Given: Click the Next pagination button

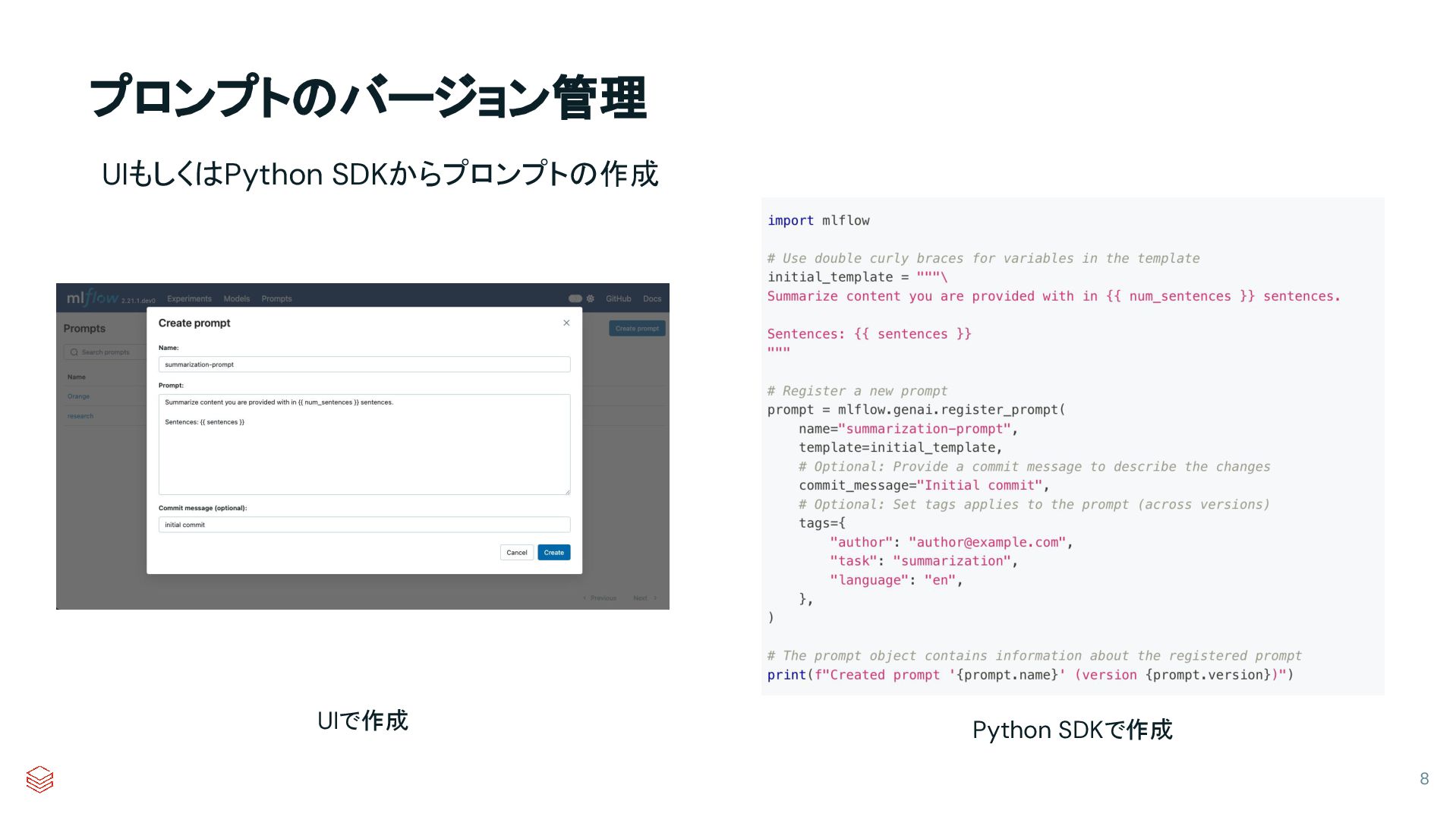Looking at the screenshot, I should click(x=645, y=598).
